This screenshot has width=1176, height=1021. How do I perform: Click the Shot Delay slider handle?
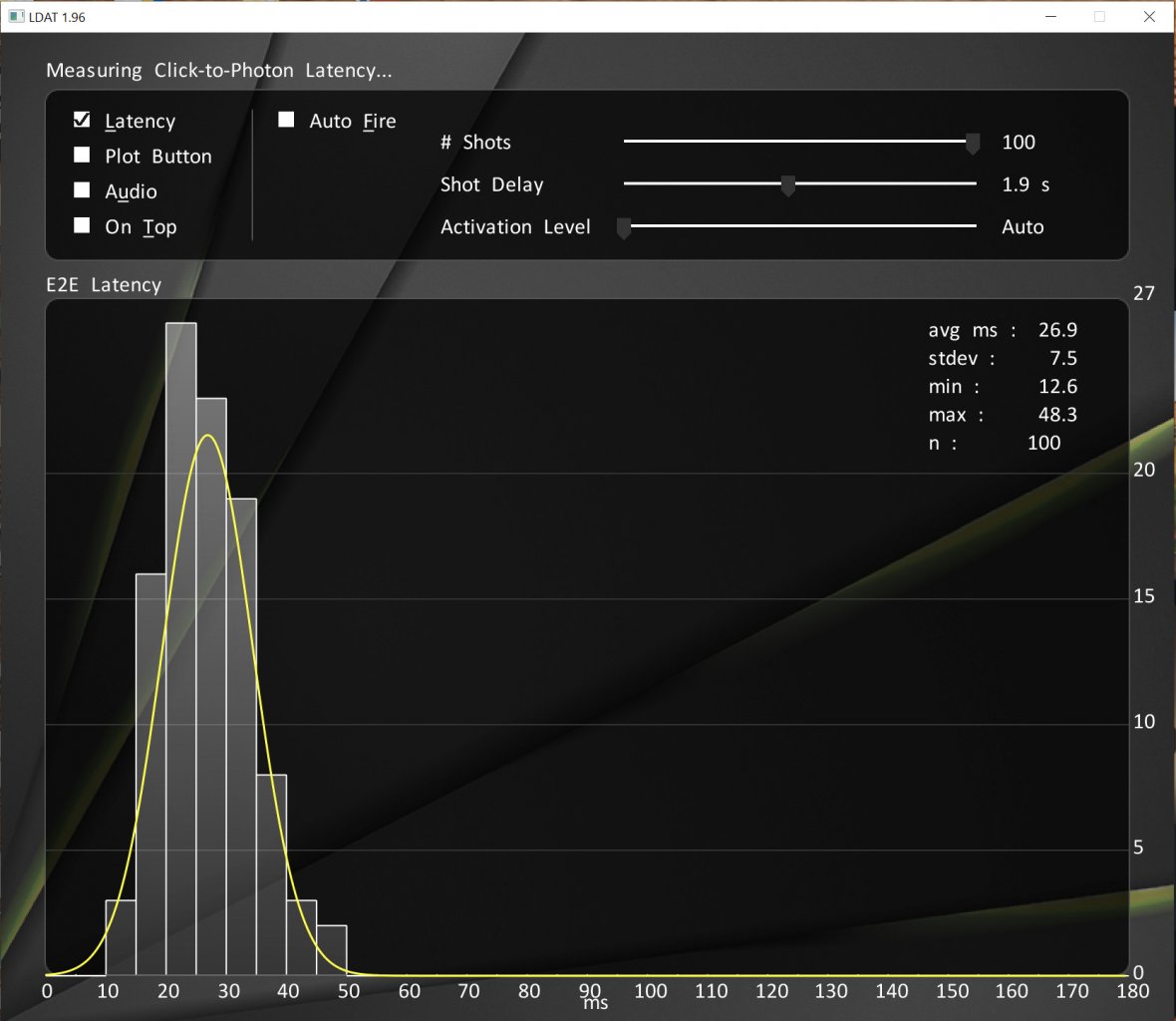point(787,185)
